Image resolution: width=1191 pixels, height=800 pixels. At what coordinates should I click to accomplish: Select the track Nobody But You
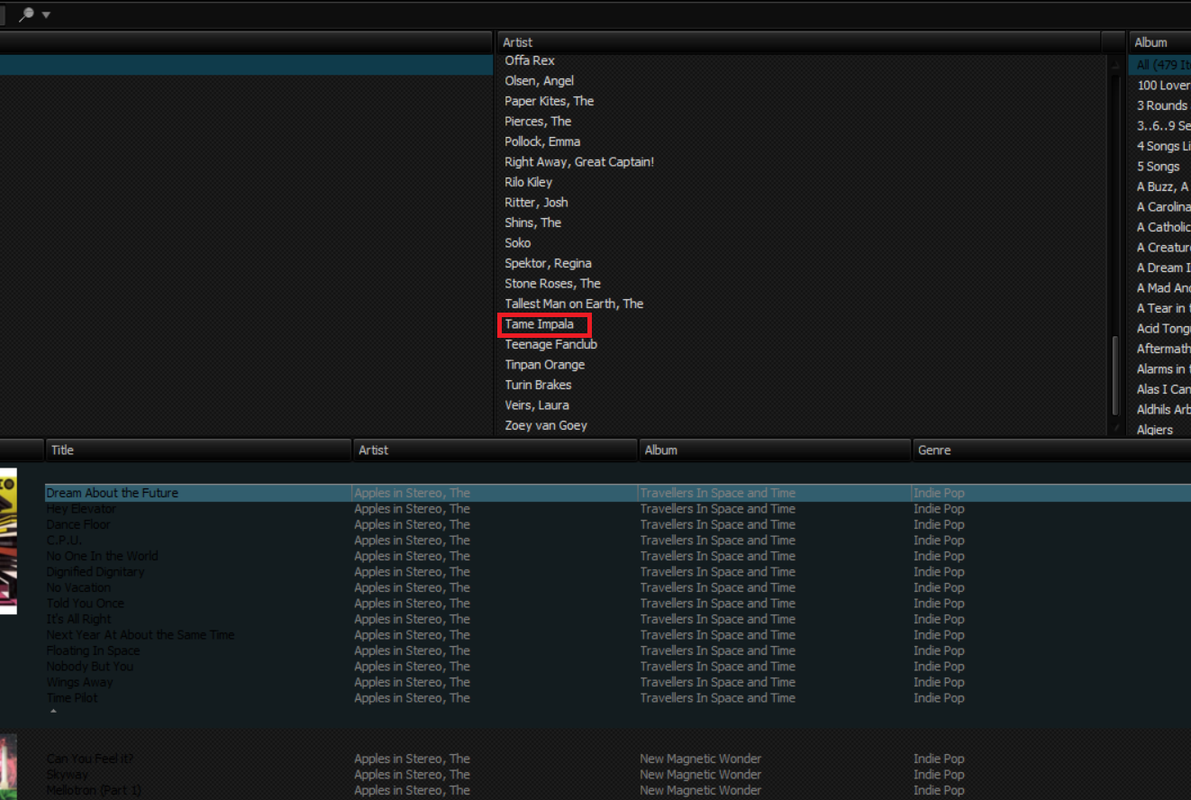(90, 666)
